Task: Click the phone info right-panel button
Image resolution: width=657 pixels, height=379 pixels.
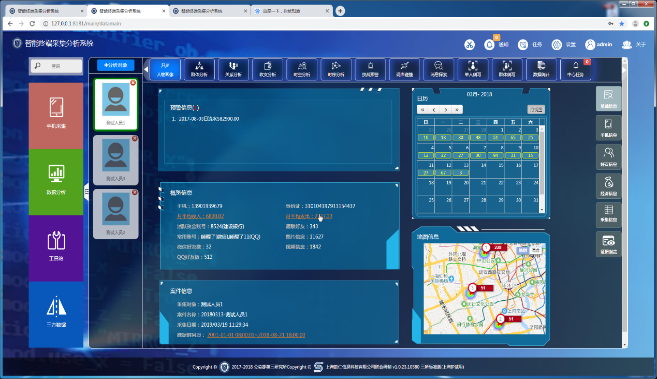Action: [608, 128]
